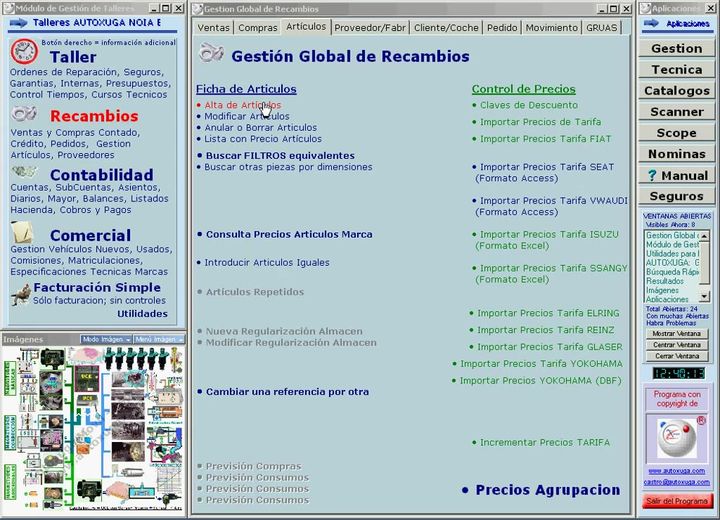Click the notepad icon beside Comercial
This screenshot has width=720, height=520.
point(22,232)
